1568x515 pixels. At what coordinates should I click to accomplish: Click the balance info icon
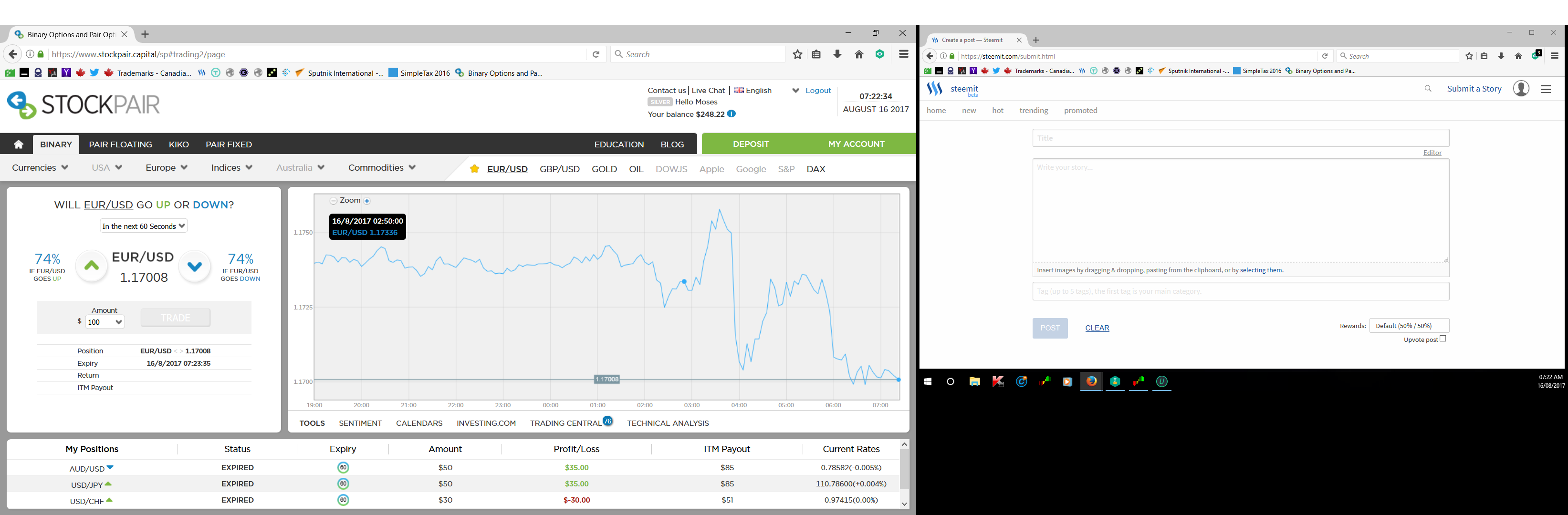pyautogui.click(x=732, y=113)
